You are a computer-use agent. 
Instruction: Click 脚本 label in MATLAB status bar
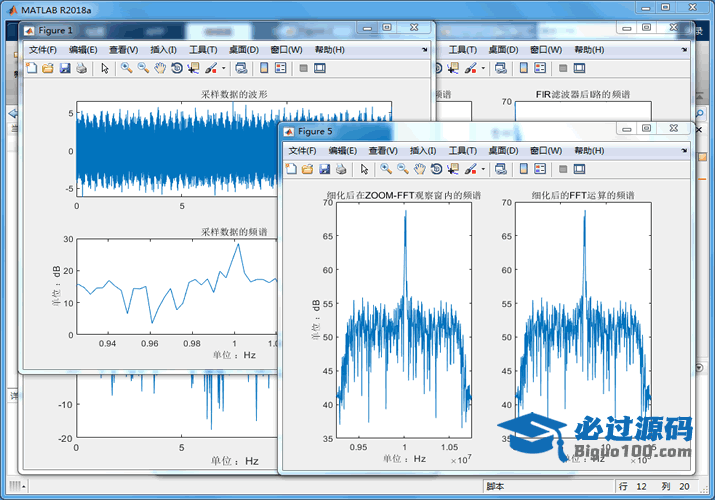point(495,486)
